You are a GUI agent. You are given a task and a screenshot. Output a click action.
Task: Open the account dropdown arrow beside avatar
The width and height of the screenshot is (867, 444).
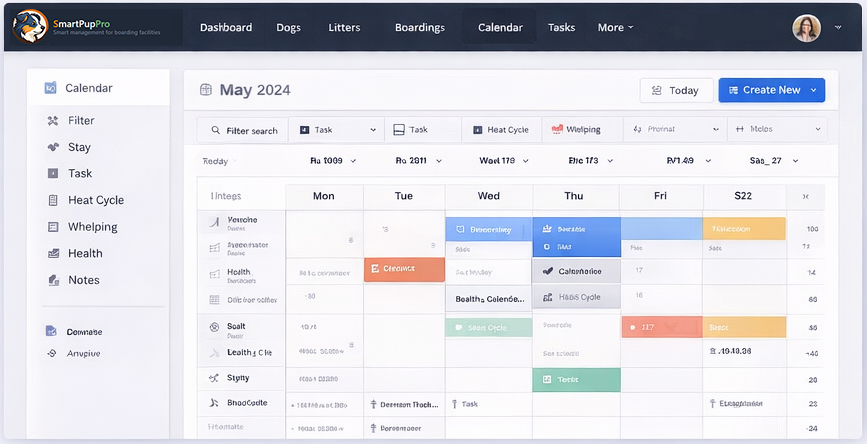[x=838, y=27]
